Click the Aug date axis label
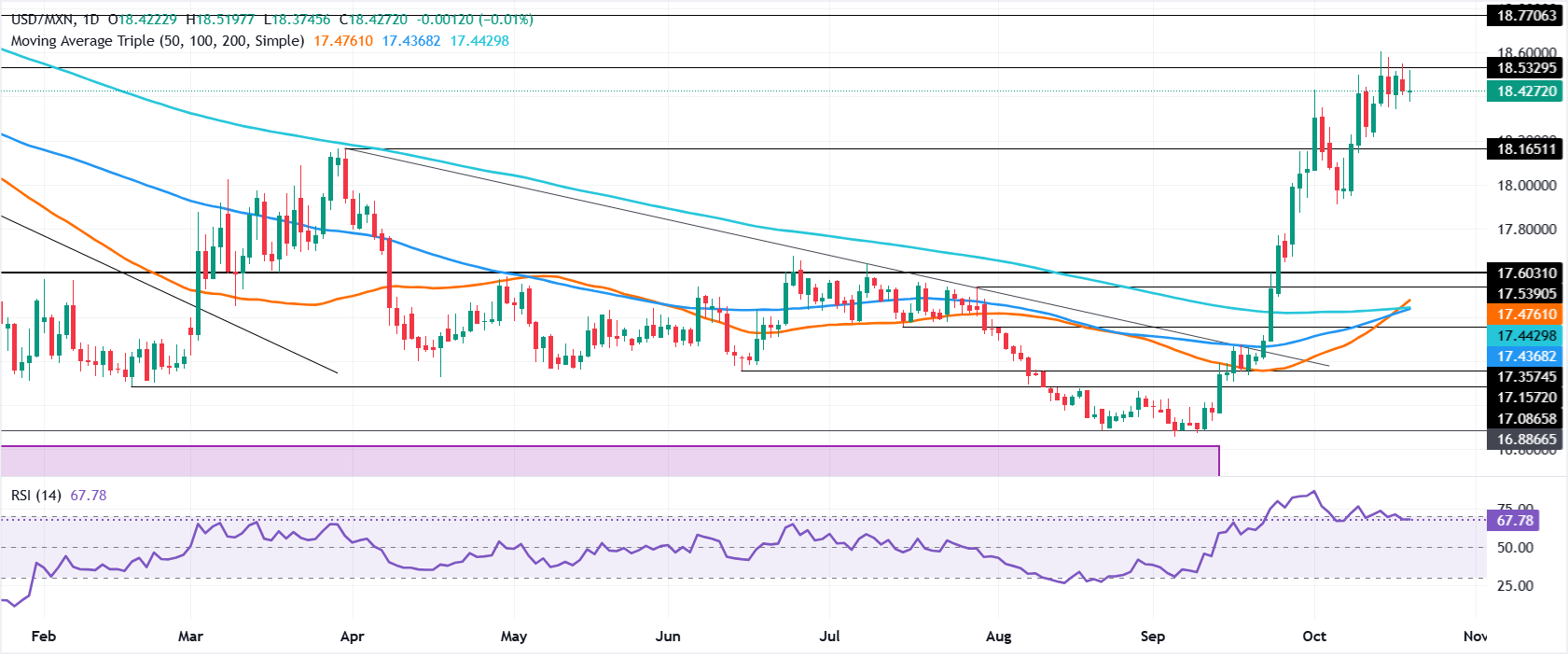1568x658 pixels. (998, 637)
